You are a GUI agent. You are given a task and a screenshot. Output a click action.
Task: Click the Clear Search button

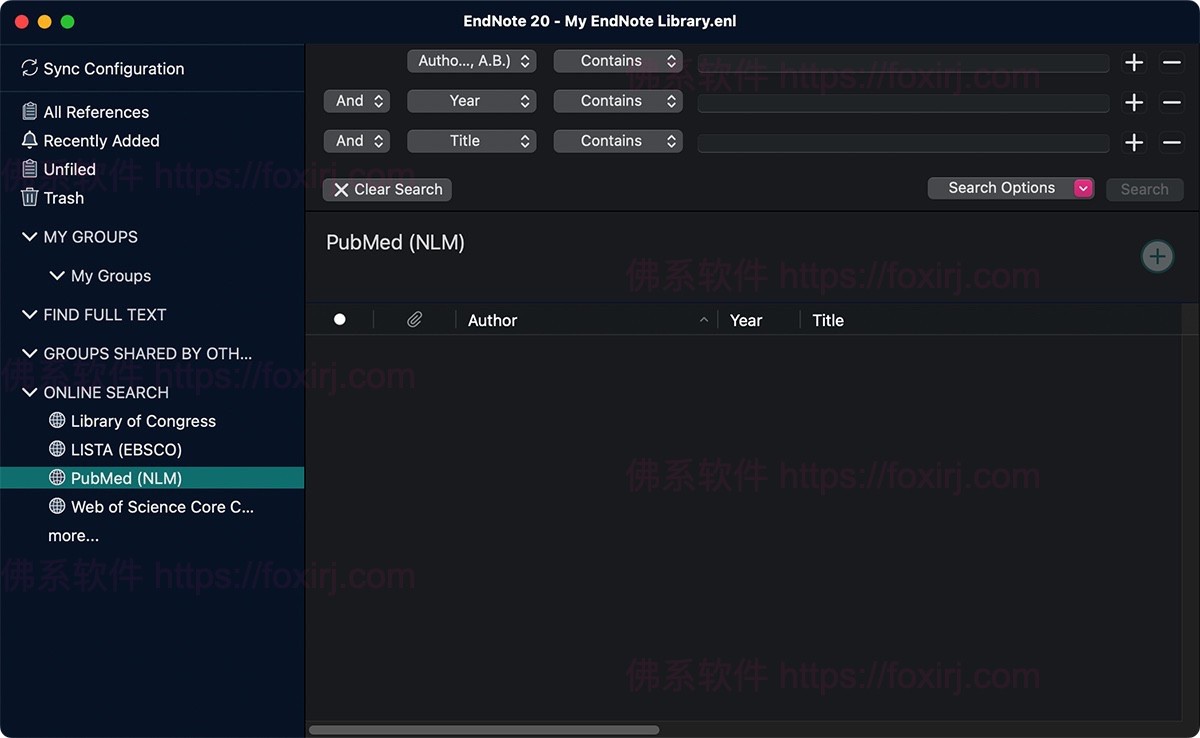tap(387, 189)
